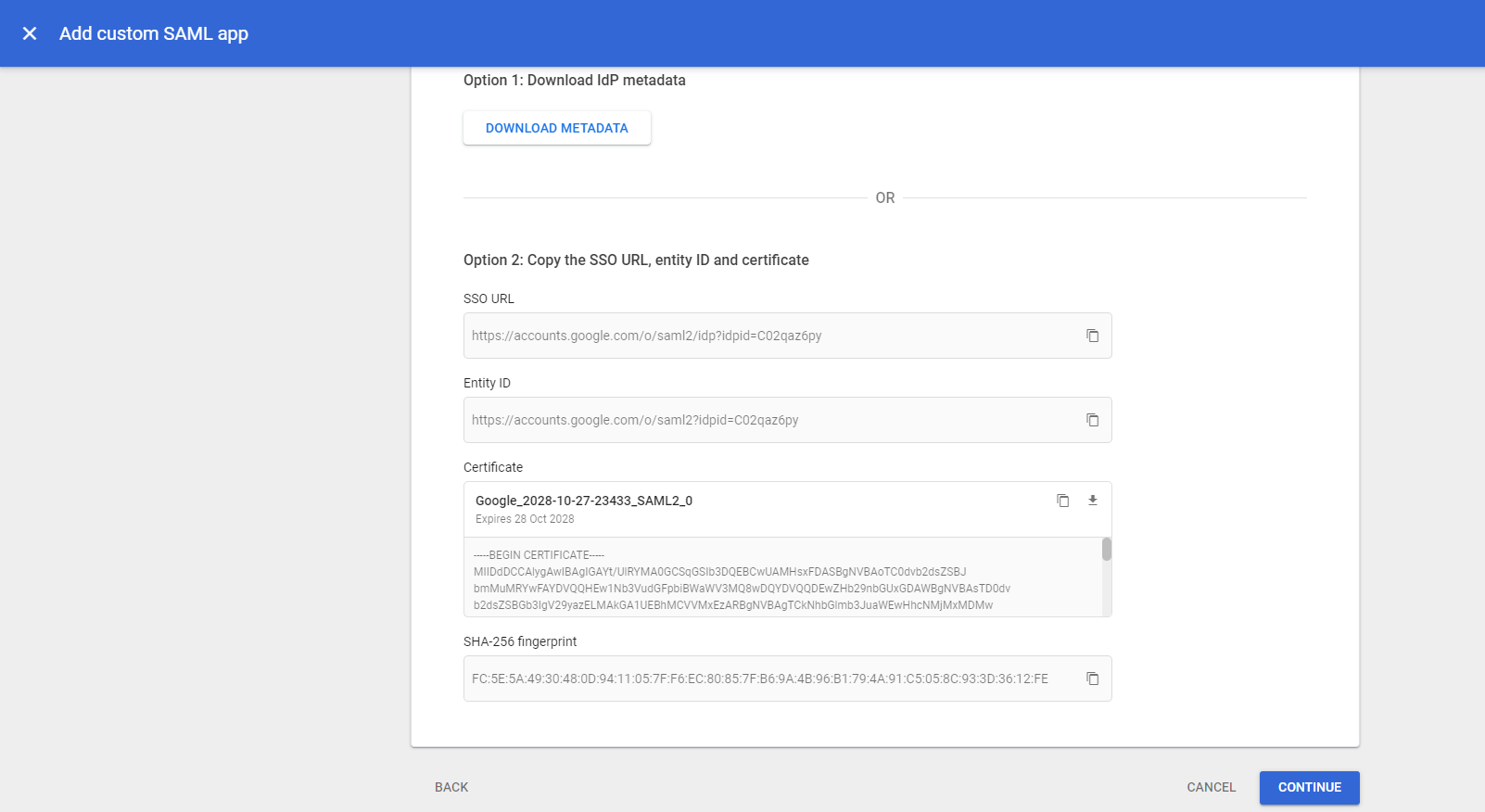Click certificate line starting with bmMuMRYw
This screenshot has width=1485, height=812.
(x=742, y=589)
